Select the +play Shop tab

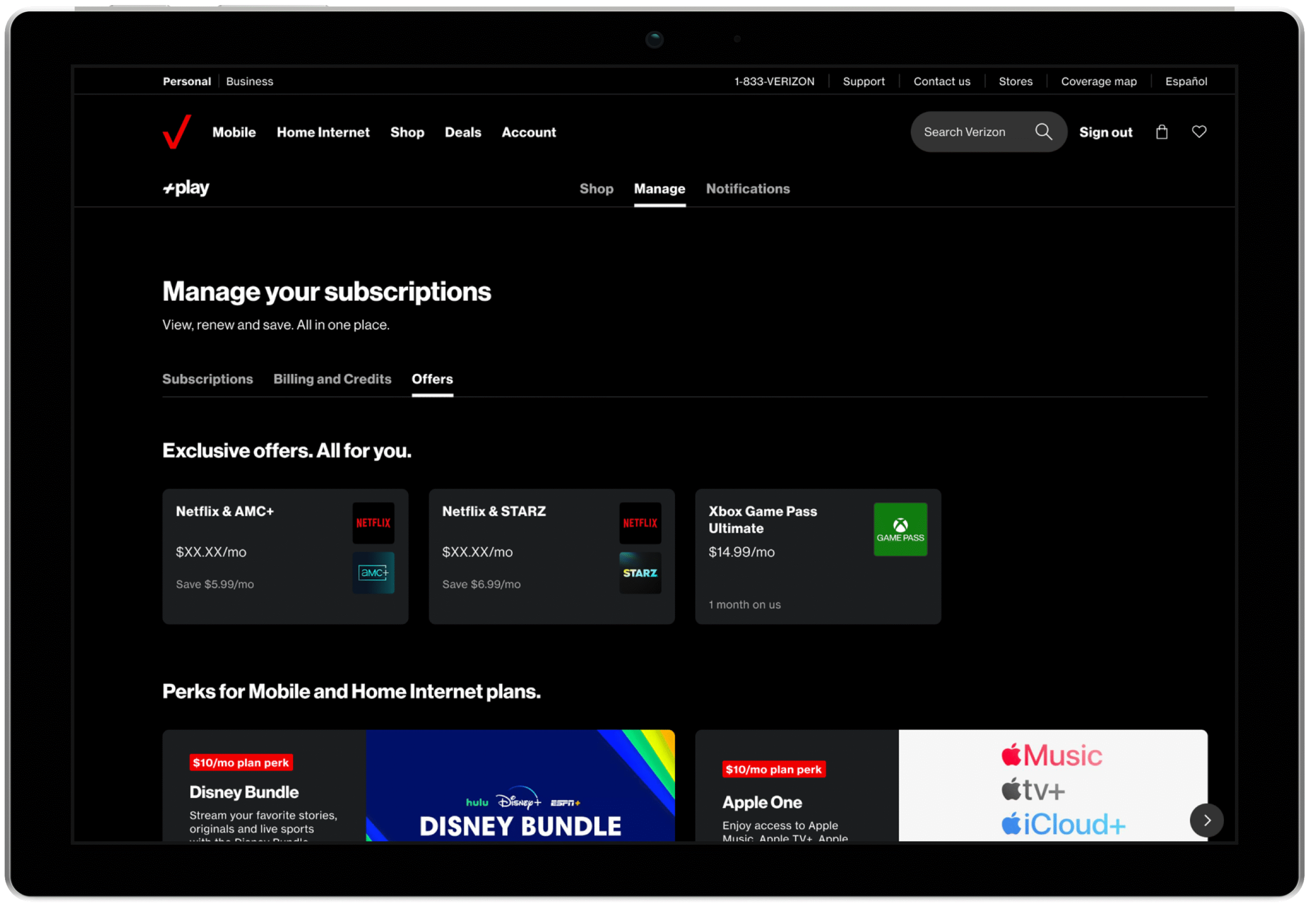coord(598,189)
